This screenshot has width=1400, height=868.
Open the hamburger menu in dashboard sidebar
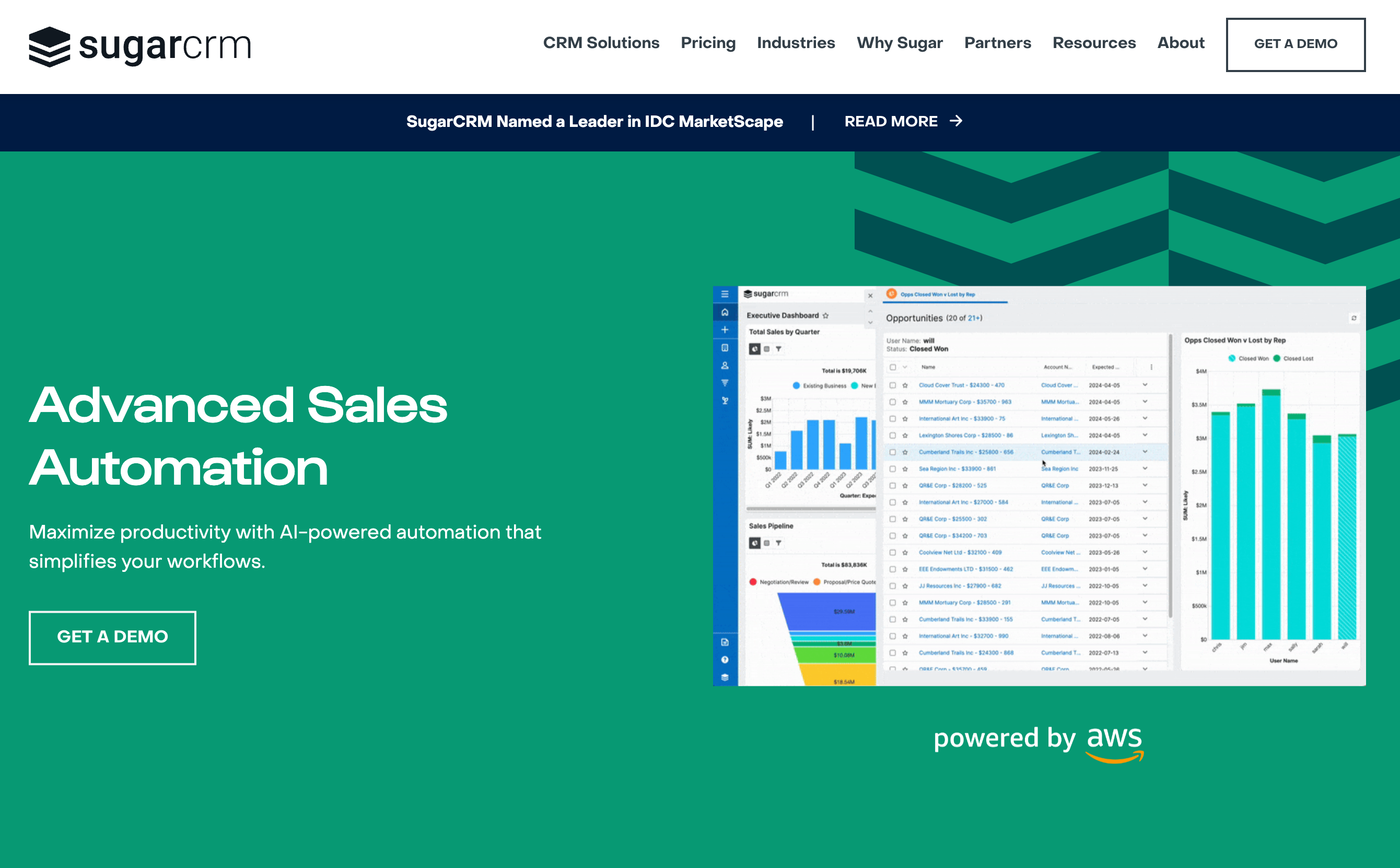tap(725, 294)
